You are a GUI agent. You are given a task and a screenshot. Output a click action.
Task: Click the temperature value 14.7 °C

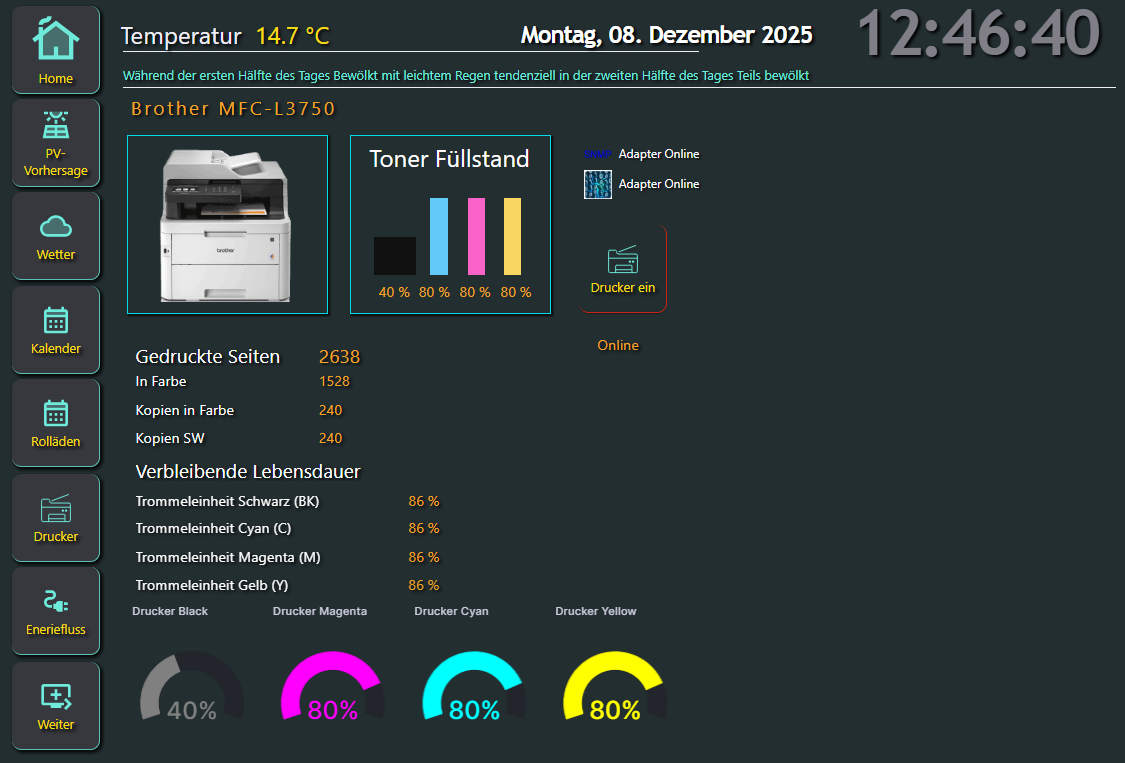pyautogui.click(x=293, y=36)
